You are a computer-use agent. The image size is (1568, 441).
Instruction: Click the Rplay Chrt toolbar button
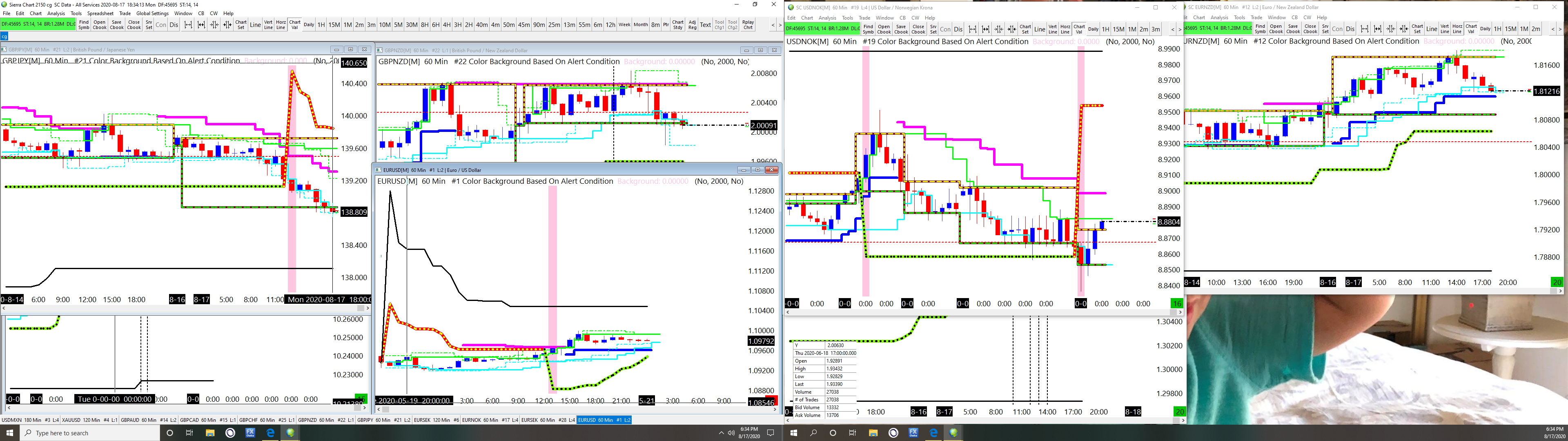(748, 25)
